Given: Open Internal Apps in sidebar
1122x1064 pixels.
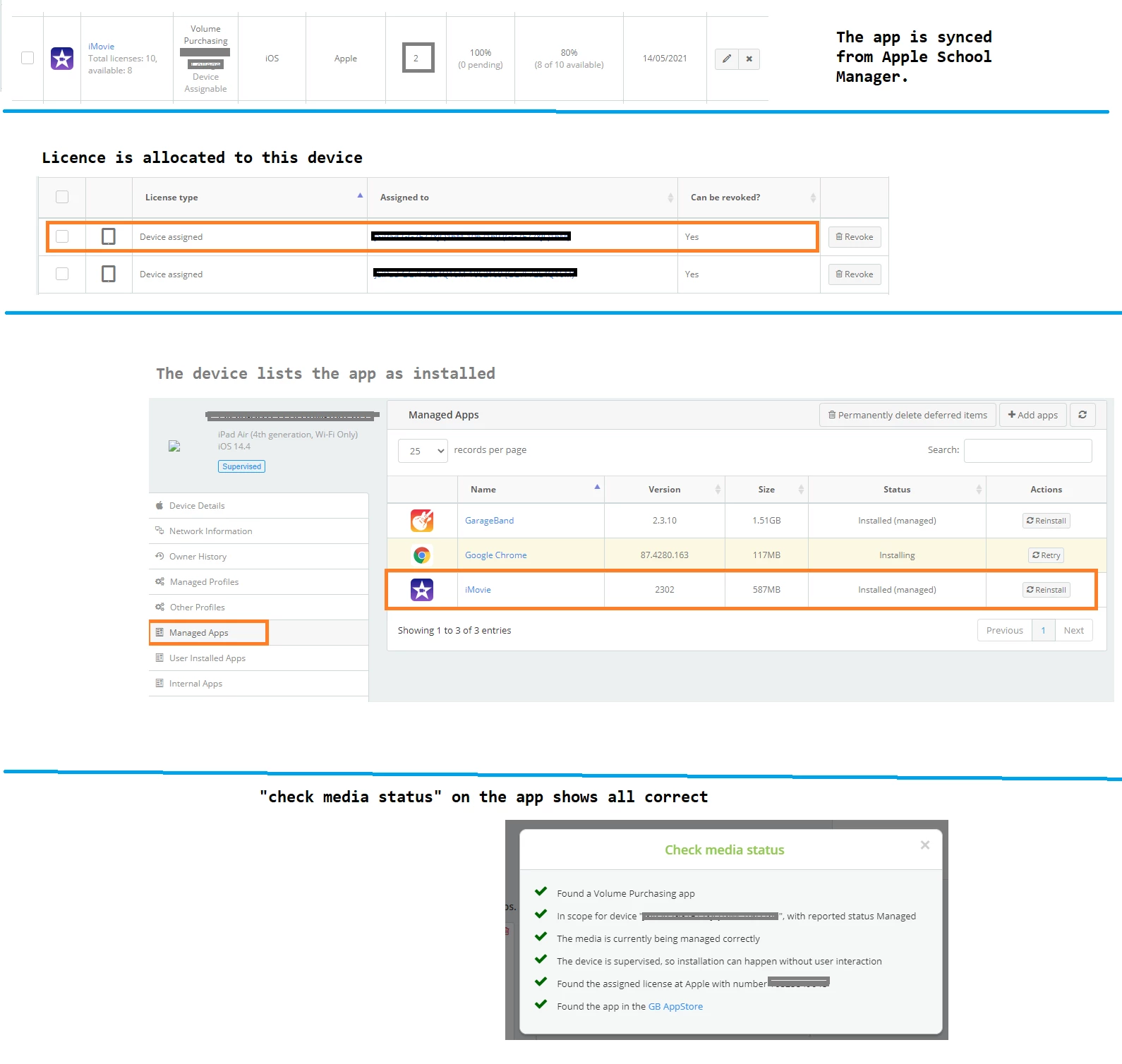Looking at the screenshot, I should [x=258, y=684].
